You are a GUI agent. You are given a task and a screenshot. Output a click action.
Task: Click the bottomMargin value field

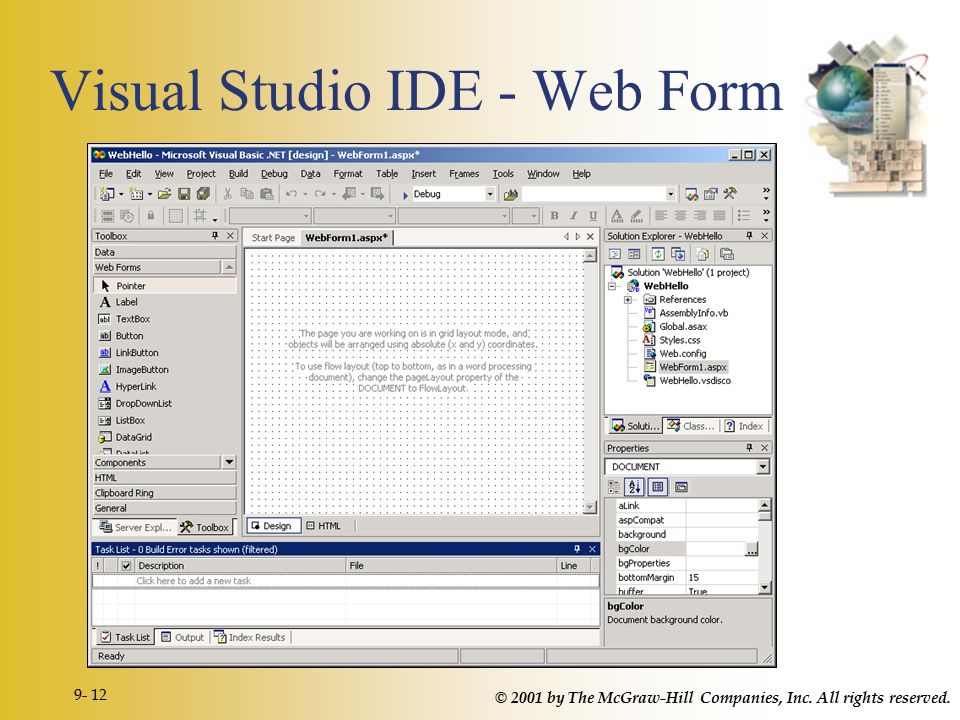(722, 578)
